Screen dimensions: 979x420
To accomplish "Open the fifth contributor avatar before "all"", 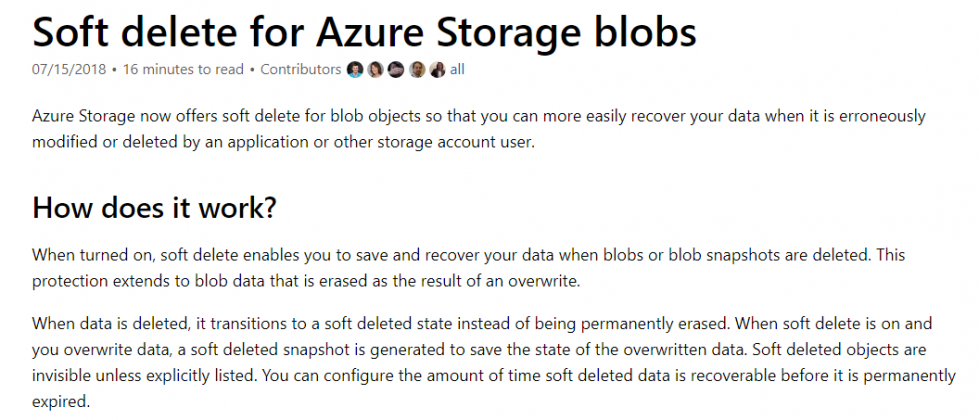I will 436,70.
